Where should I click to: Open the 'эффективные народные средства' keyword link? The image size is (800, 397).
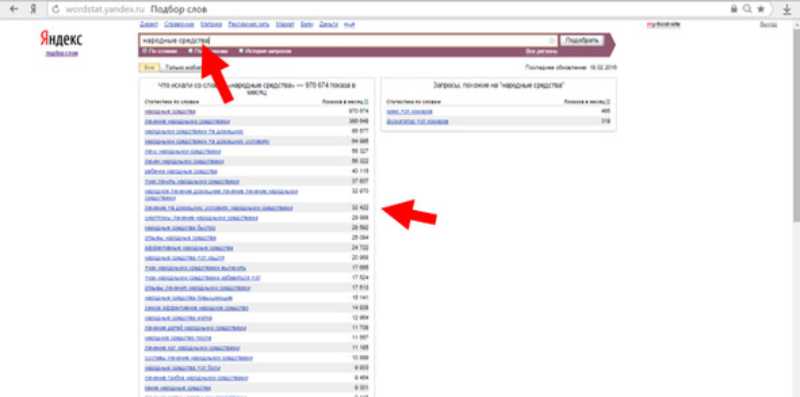tap(188, 248)
